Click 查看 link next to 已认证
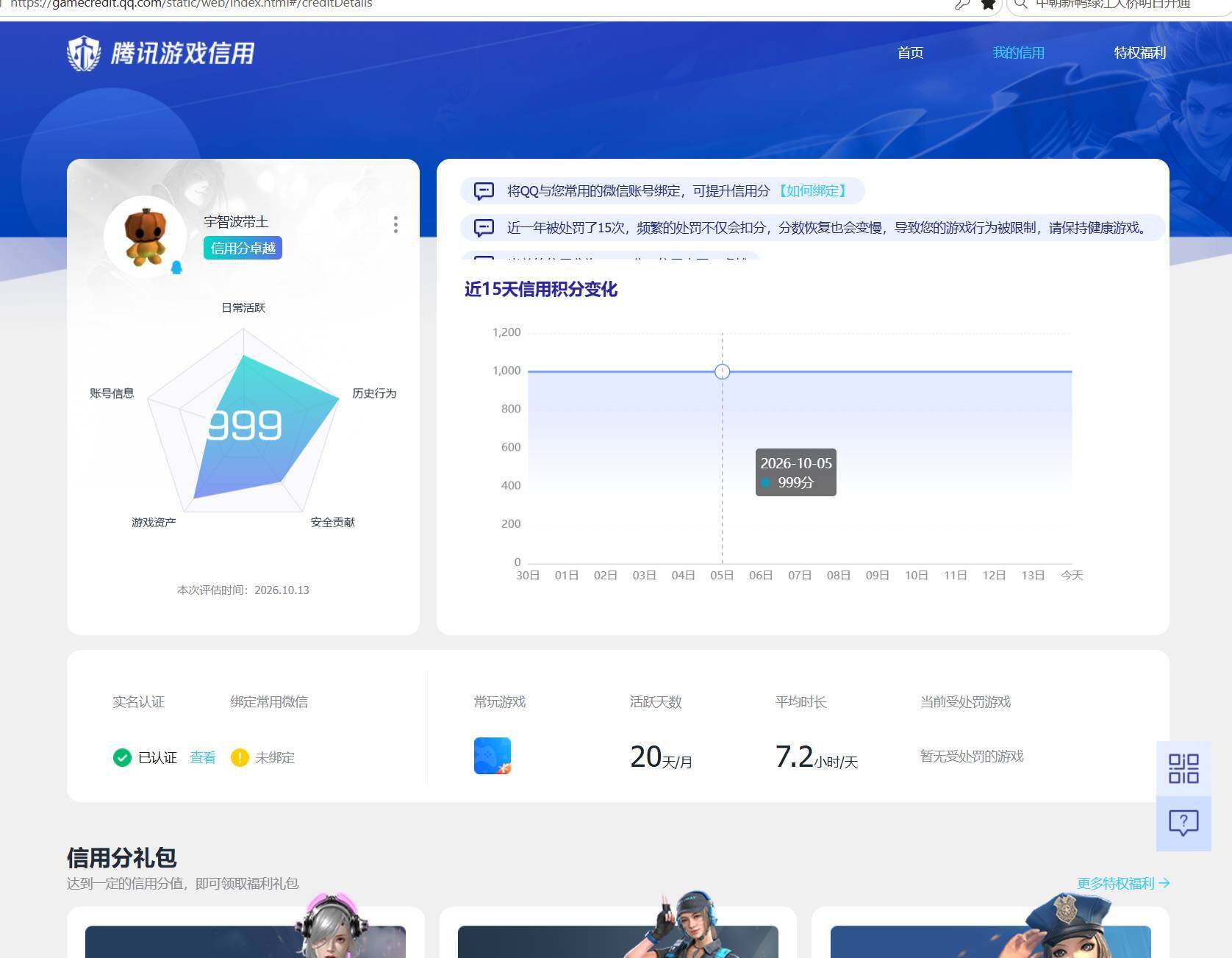This screenshot has height=958, width=1232. click(203, 757)
